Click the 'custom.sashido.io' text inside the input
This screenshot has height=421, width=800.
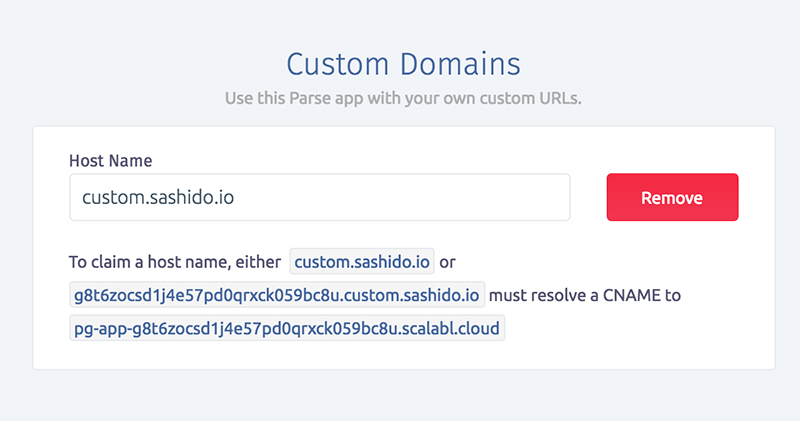(158, 197)
